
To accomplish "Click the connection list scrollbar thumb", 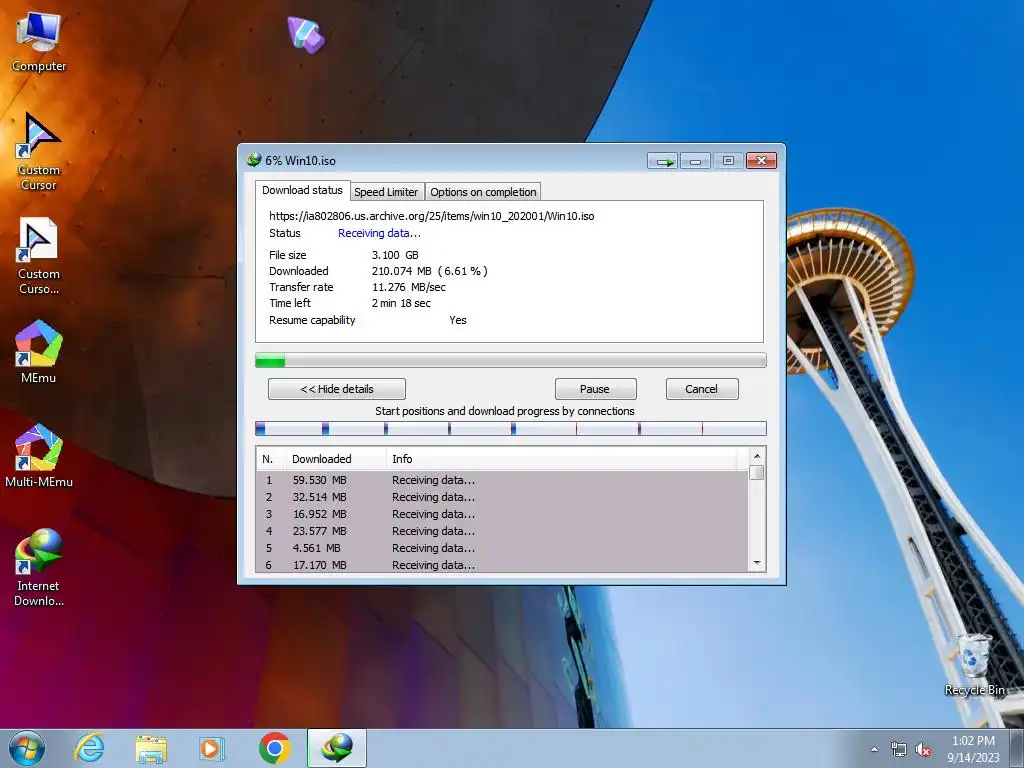I will 757,472.
